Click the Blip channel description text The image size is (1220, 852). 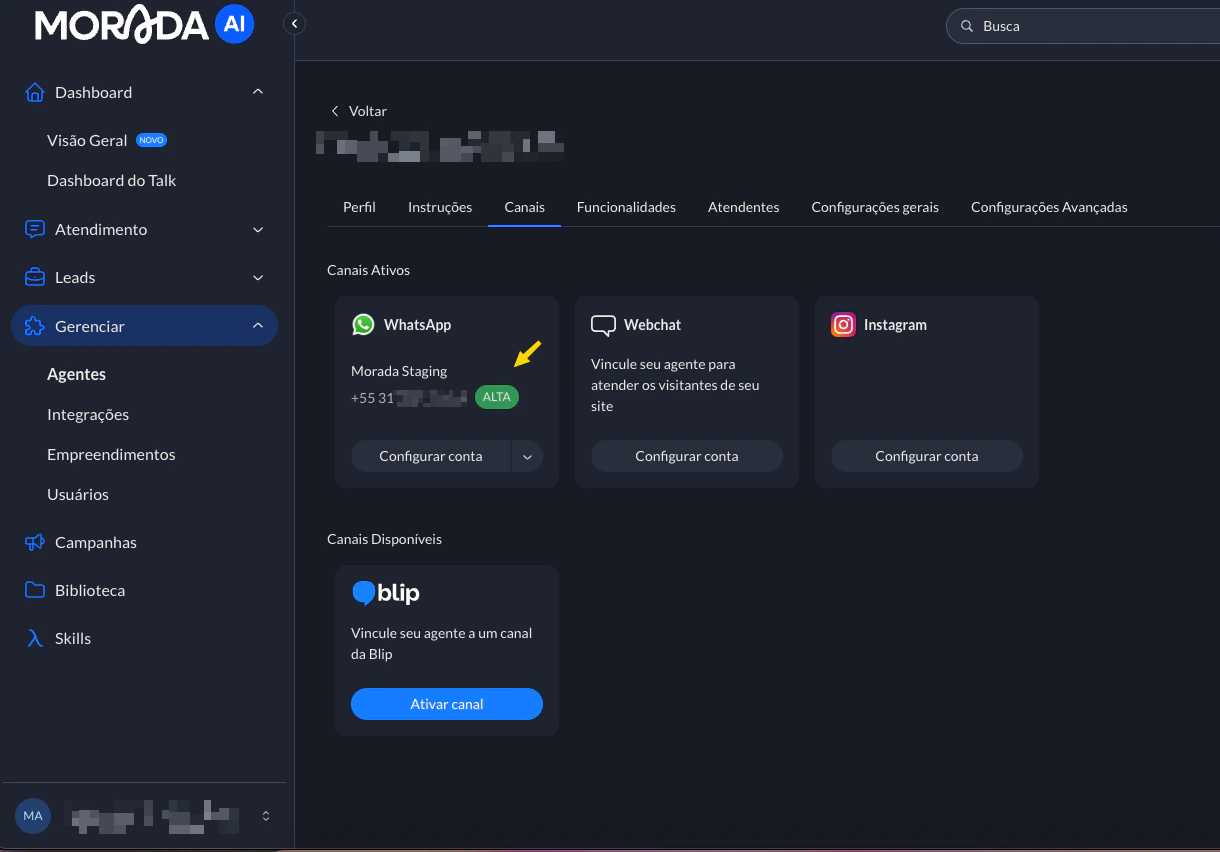click(442, 644)
